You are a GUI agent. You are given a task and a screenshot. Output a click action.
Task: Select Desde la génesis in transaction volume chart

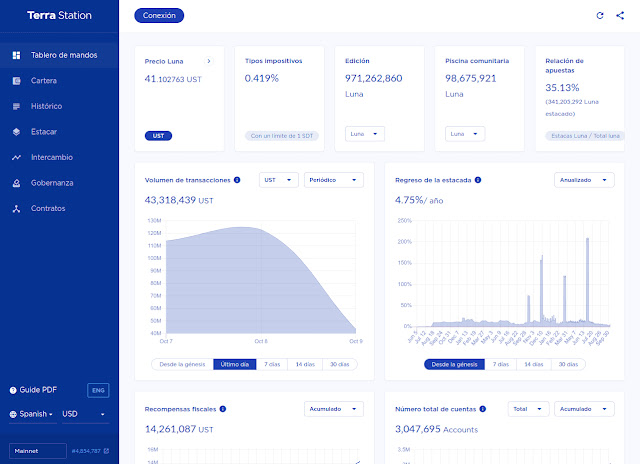[182, 364]
